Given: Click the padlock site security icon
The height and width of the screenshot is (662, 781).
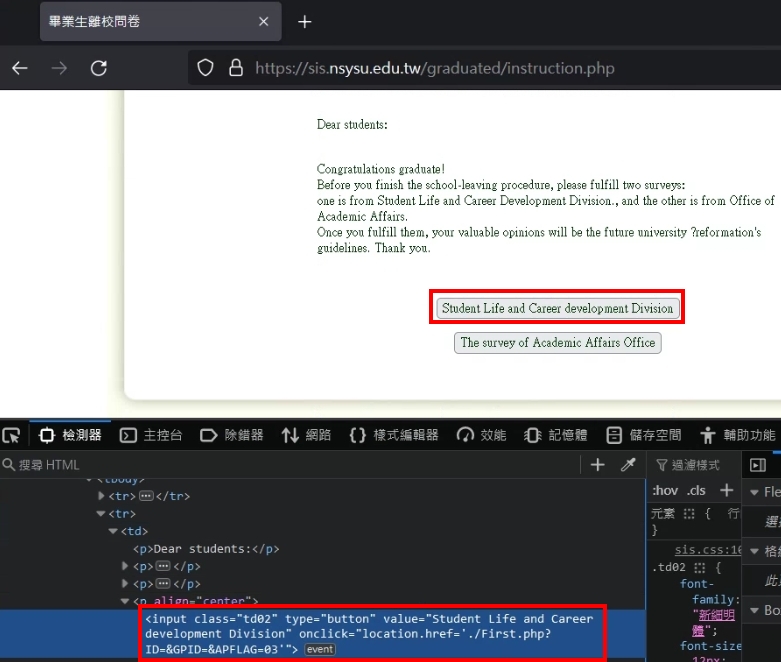Looking at the screenshot, I should pos(236,68).
